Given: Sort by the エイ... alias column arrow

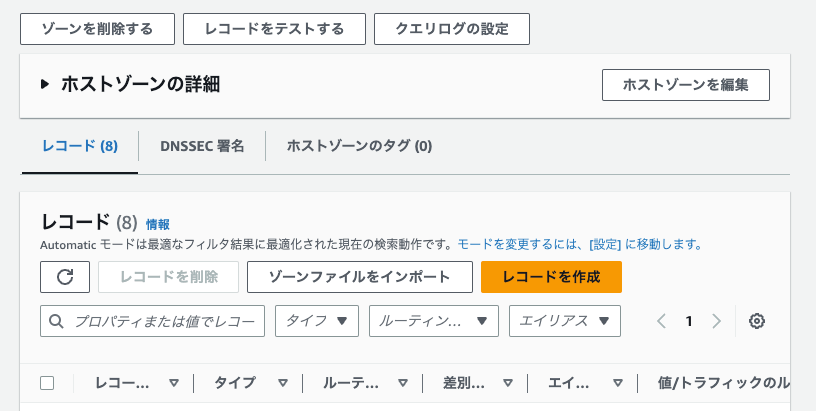Looking at the screenshot, I should click(x=618, y=383).
